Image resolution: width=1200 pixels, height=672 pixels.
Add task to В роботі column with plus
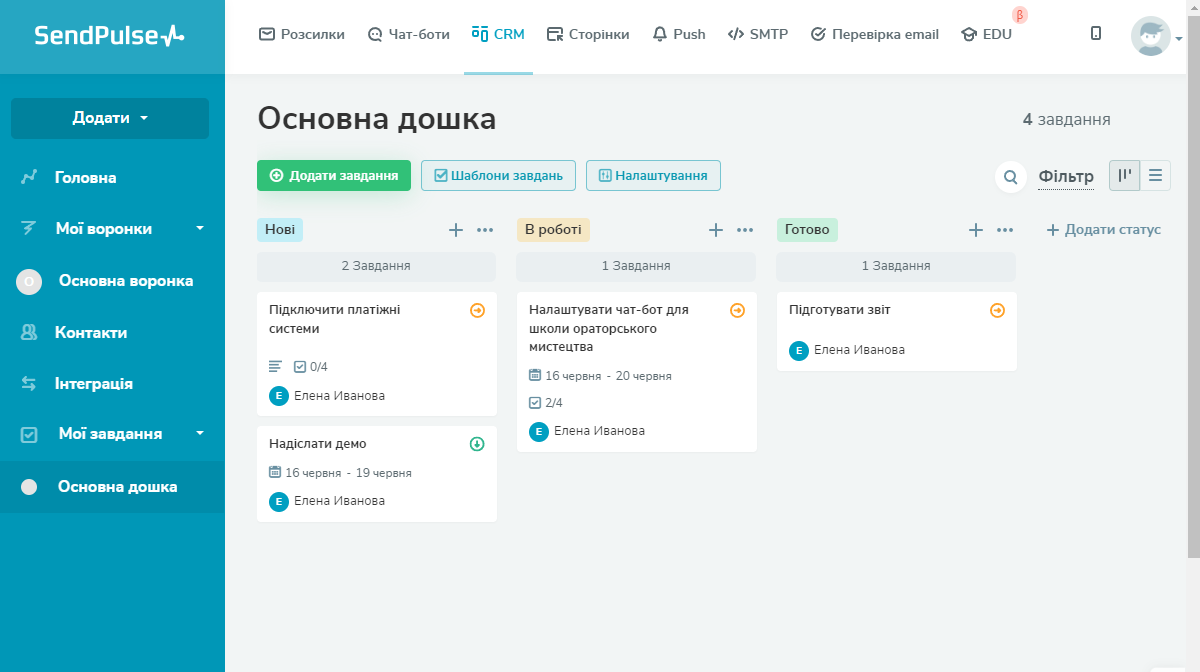pos(716,230)
